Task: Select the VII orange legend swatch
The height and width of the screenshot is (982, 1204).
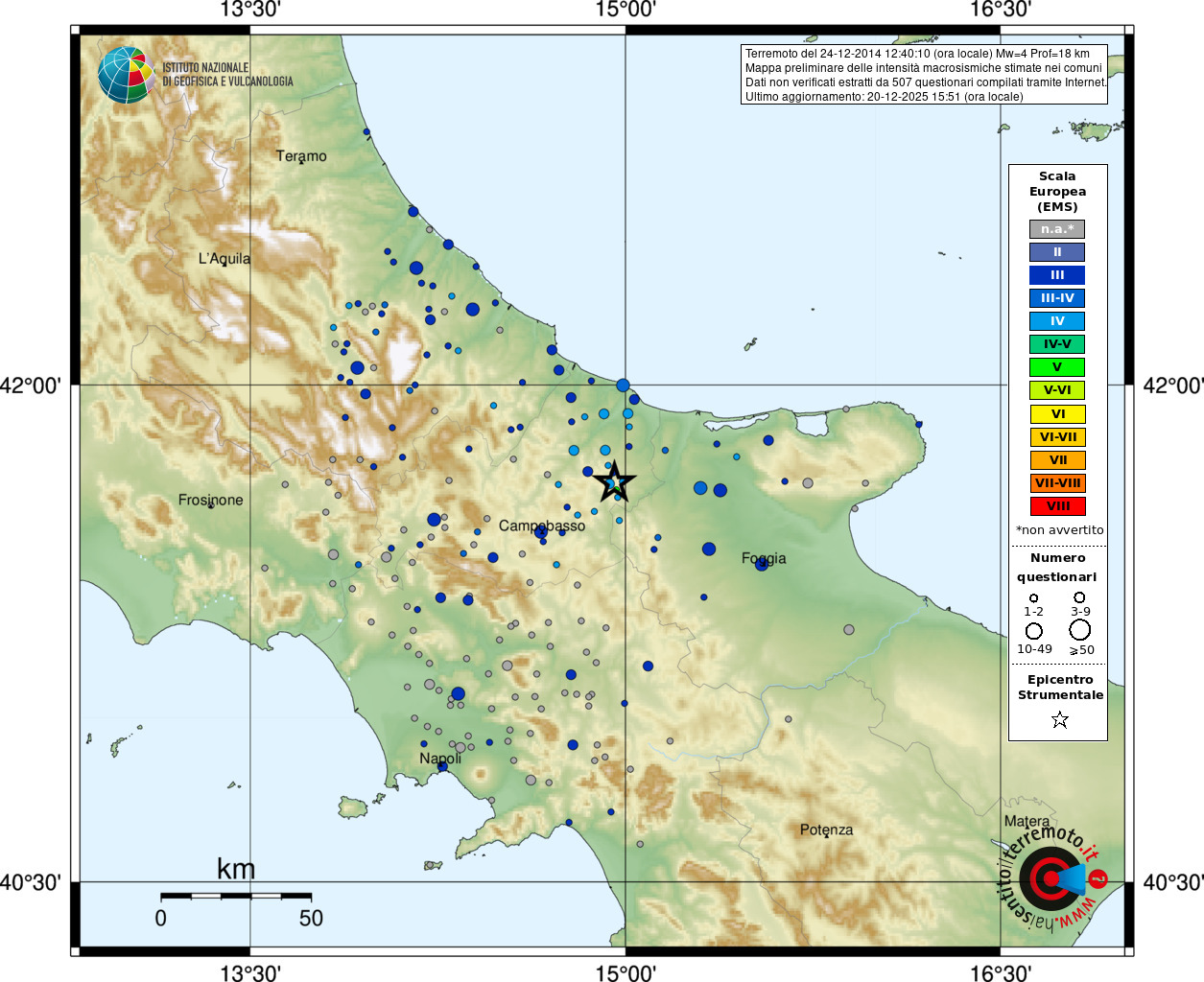Action: (x=1057, y=460)
